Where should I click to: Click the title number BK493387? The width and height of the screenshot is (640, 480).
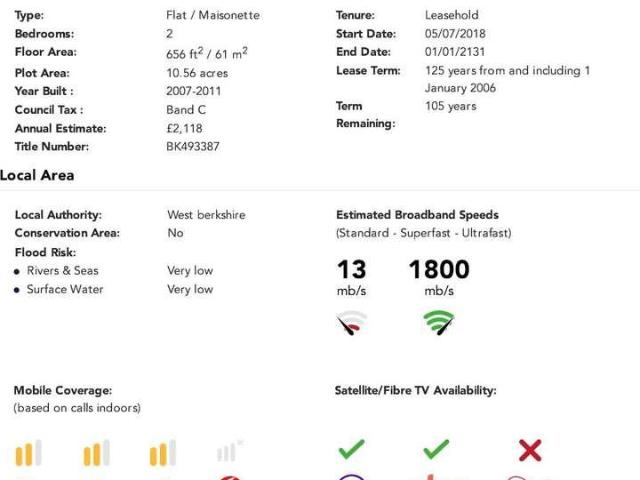coord(193,146)
